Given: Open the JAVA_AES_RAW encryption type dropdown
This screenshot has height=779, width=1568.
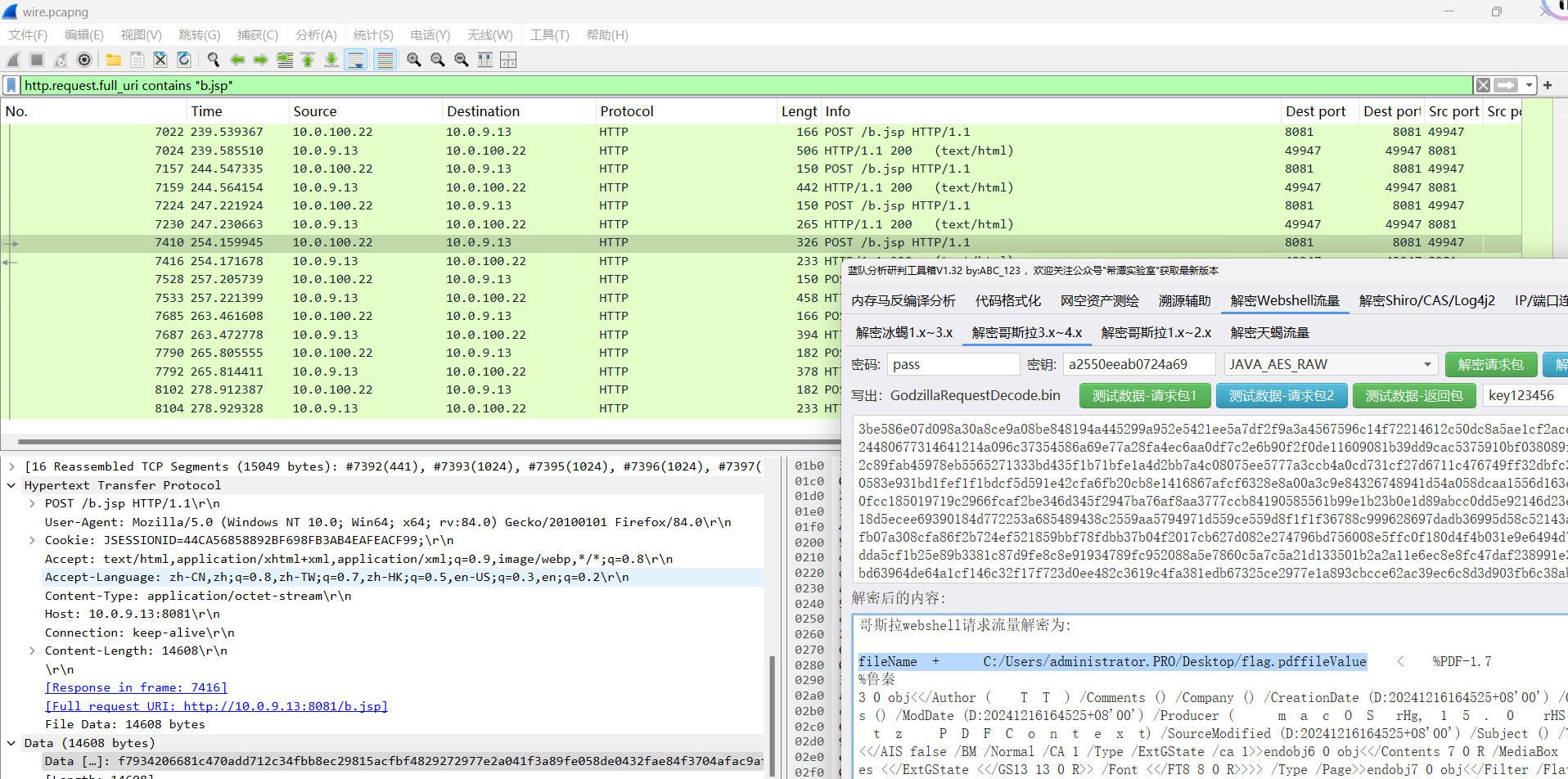Looking at the screenshot, I should click(1330, 364).
